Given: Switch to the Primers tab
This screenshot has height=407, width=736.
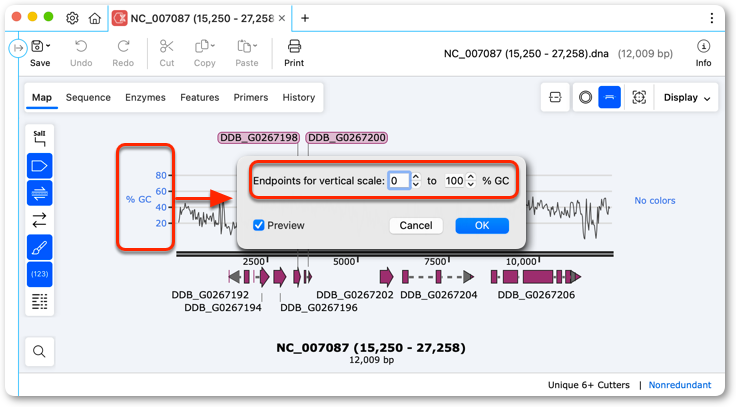Looking at the screenshot, I should click(x=251, y=98).
